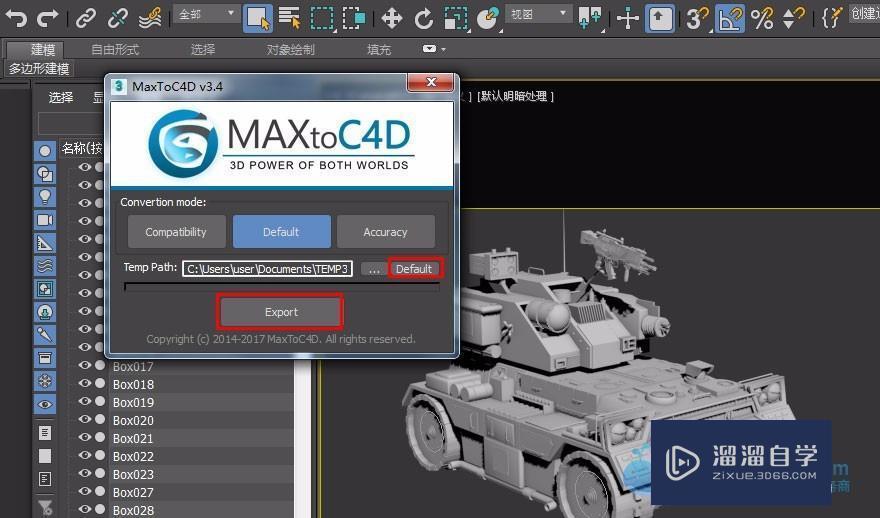Hide Box023 using its eye icon

85,473
